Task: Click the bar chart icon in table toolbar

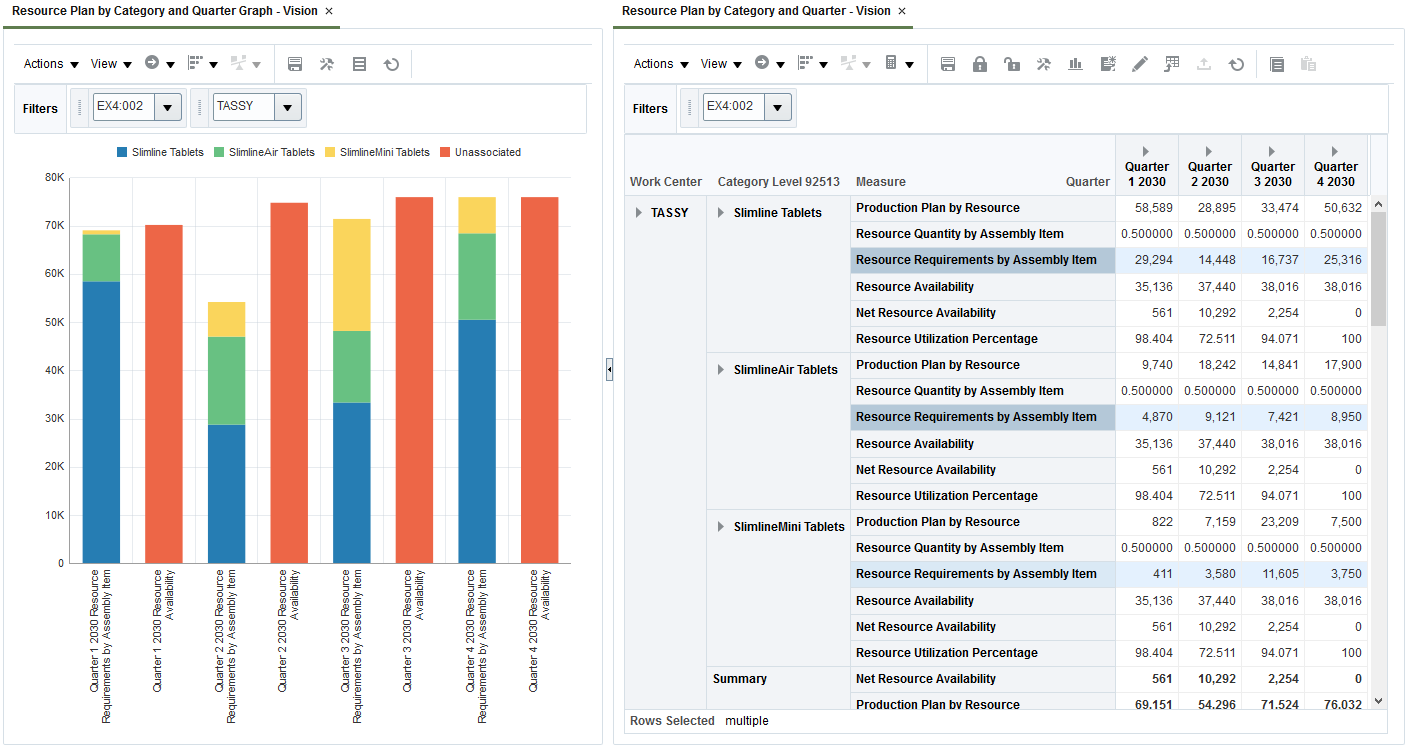Action: (1076, 64)
